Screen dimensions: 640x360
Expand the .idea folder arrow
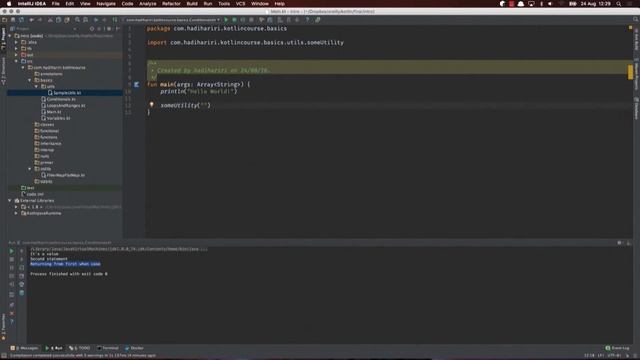[16, 42]
